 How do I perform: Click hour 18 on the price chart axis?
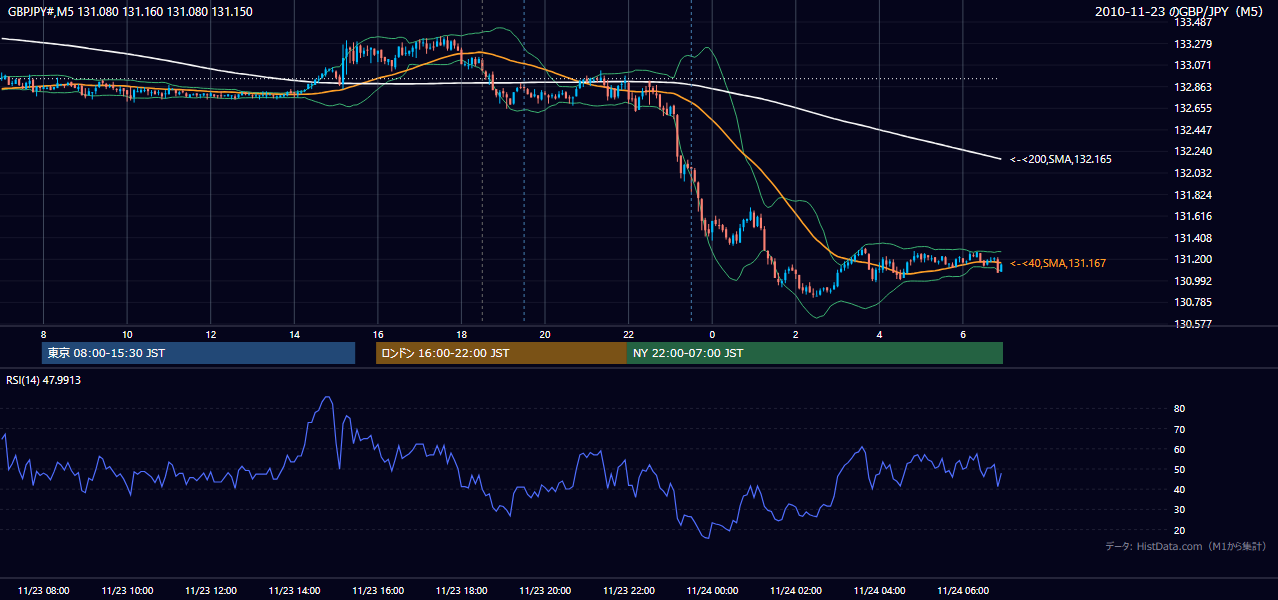[x=461, y=334]
